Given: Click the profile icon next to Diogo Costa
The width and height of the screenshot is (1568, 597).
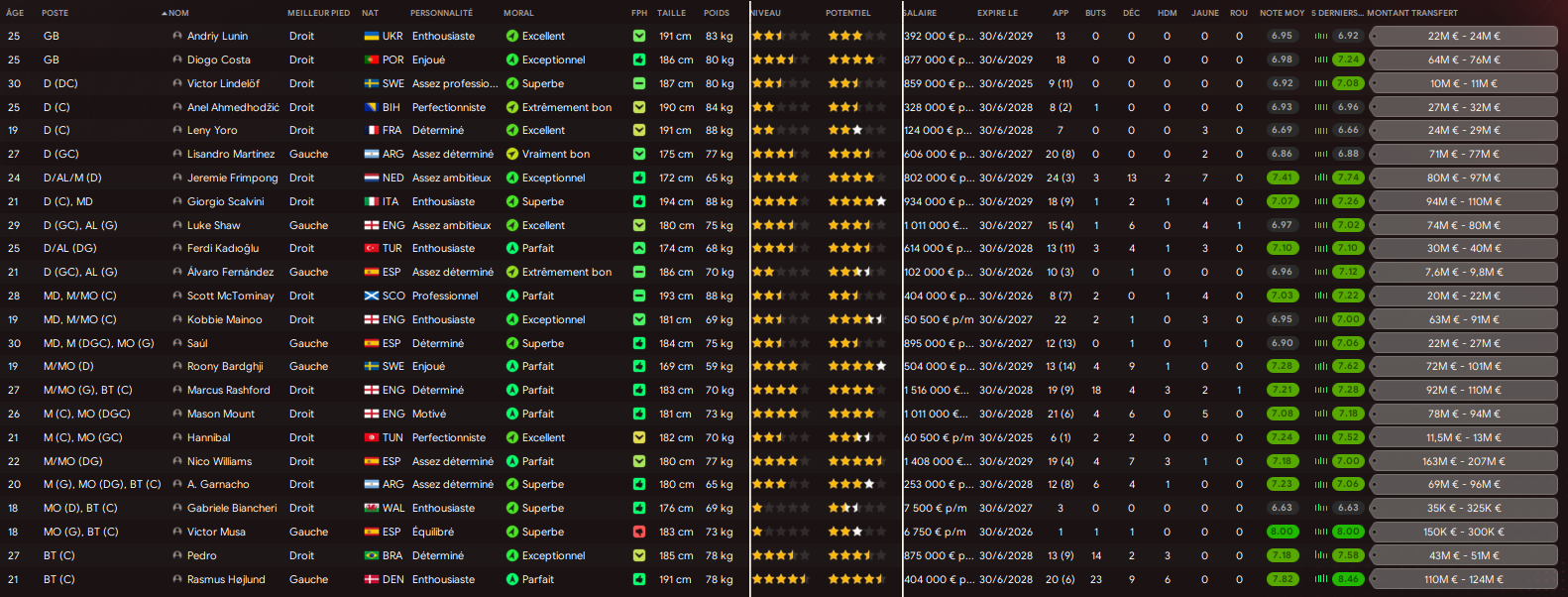Looking at the screenshot, I should click(177, 60).
